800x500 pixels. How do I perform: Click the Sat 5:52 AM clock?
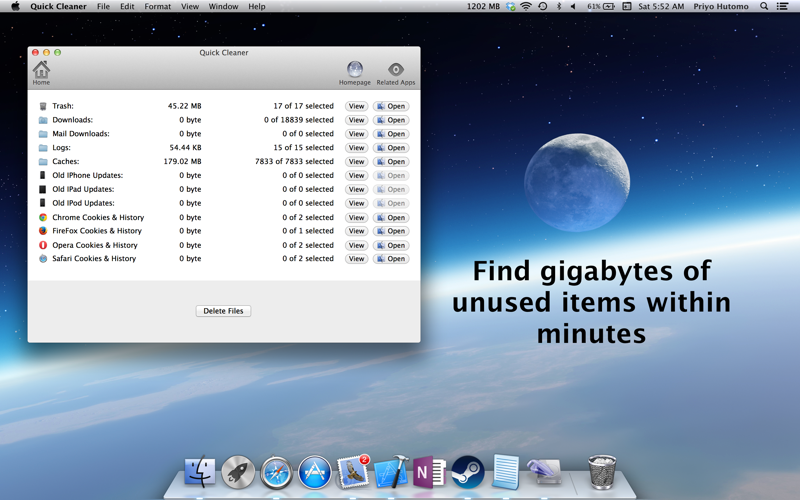(x=661, y=6)
